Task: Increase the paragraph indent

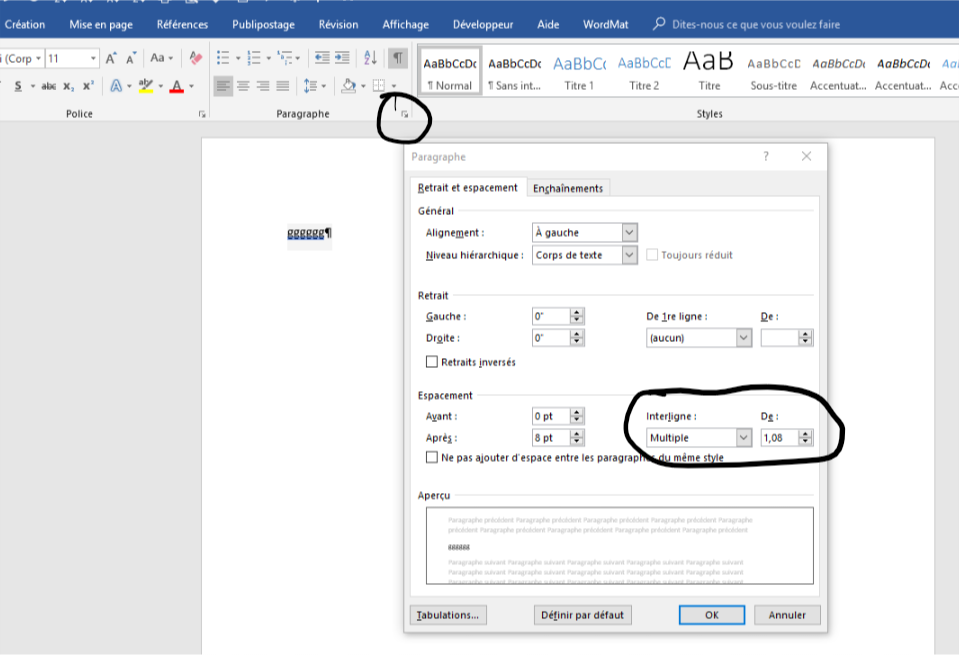Action: tap(342, 58)
